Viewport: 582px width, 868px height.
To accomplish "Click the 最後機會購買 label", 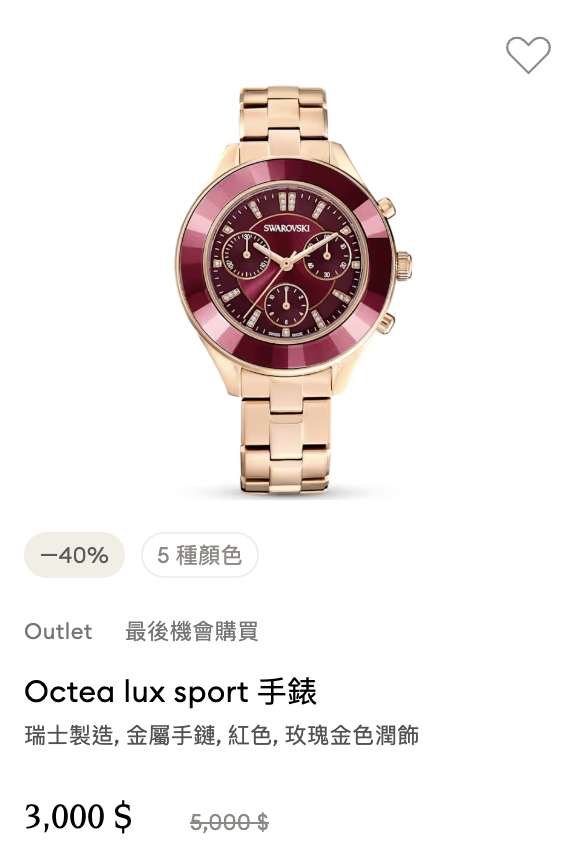I will click(192, 631).
